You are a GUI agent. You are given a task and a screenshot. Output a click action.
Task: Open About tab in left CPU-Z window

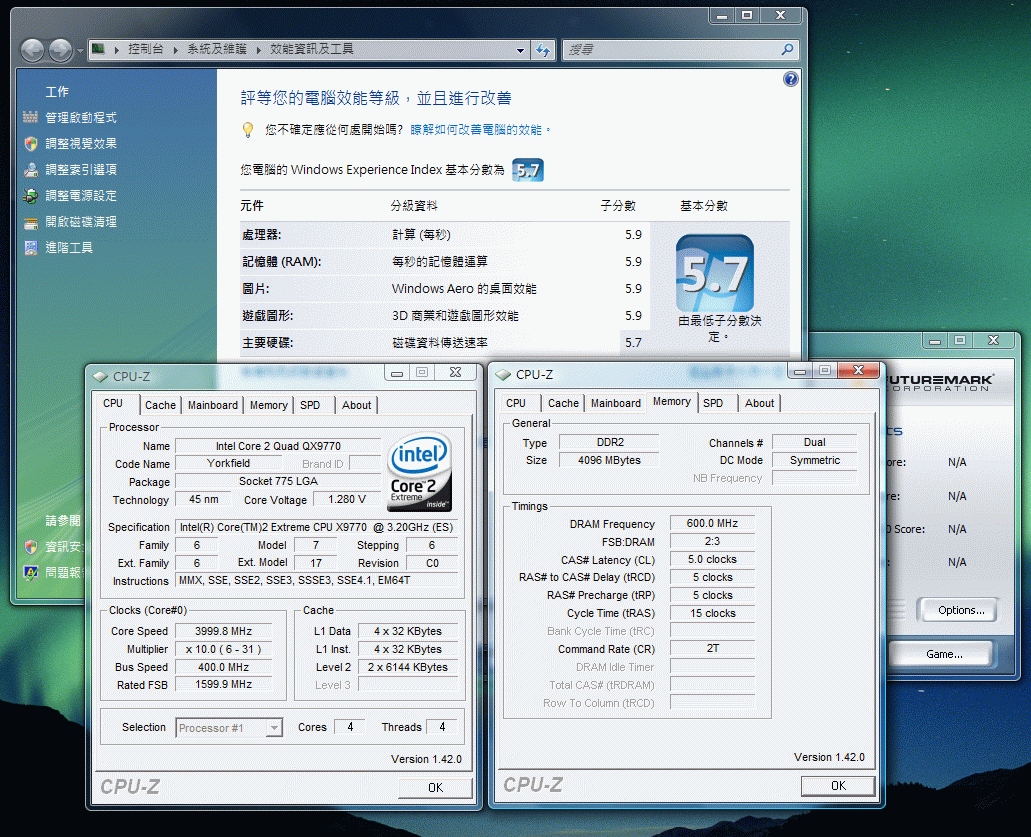(356, 405)
